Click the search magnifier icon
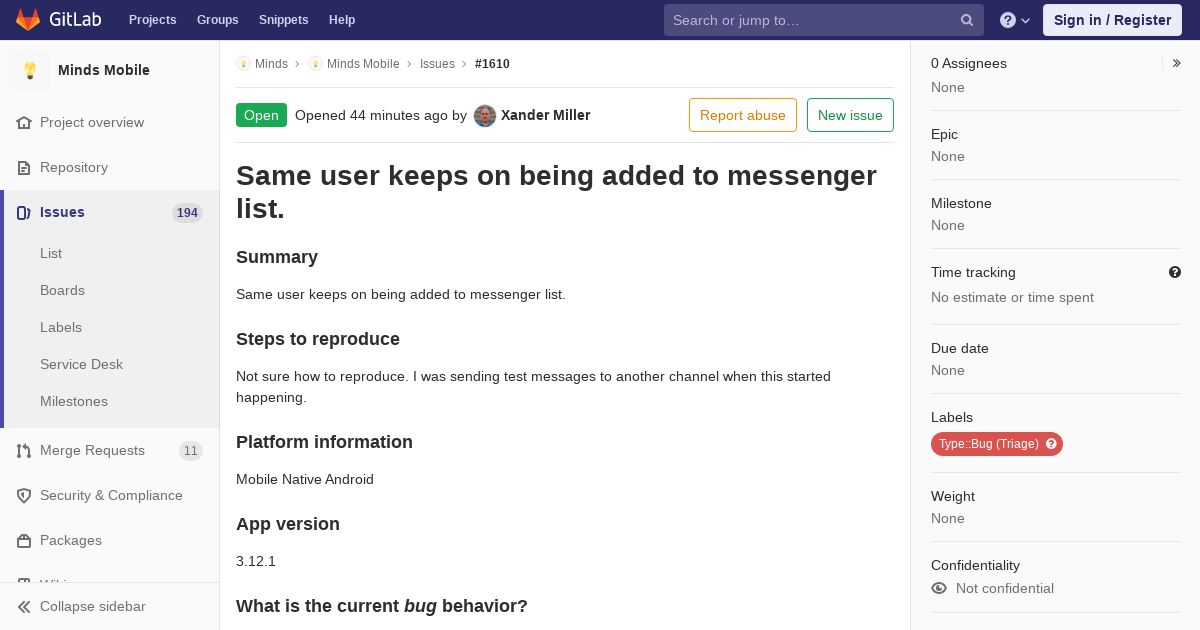 967,20
